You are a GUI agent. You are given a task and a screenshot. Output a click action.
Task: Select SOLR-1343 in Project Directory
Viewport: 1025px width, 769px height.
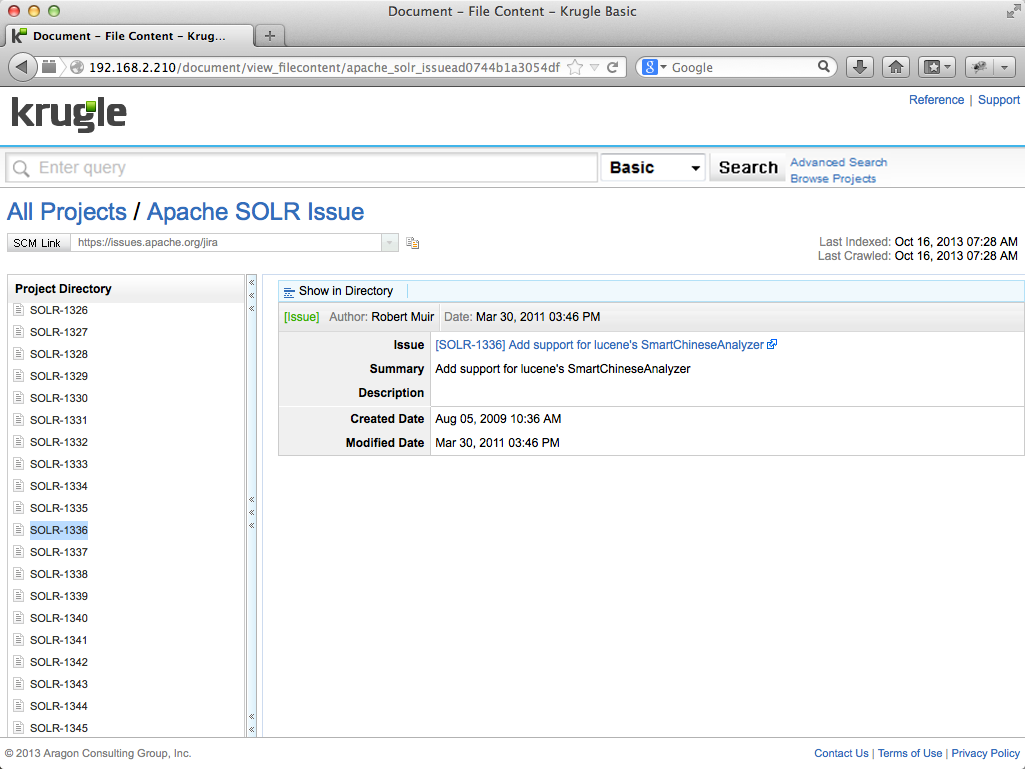tap(59, 684)
